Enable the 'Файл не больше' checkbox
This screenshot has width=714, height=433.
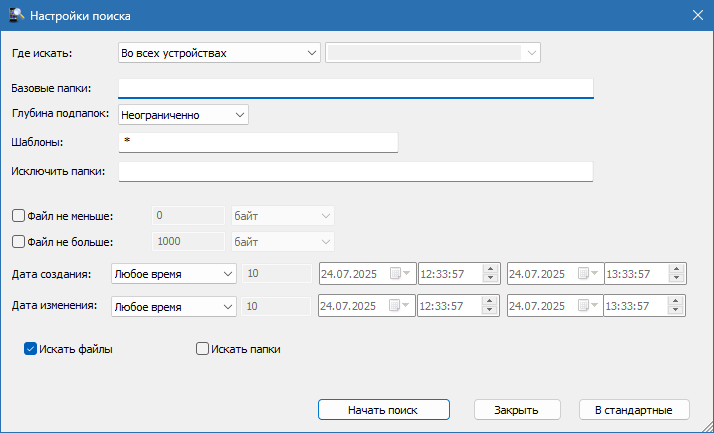(x=18, y=241)
